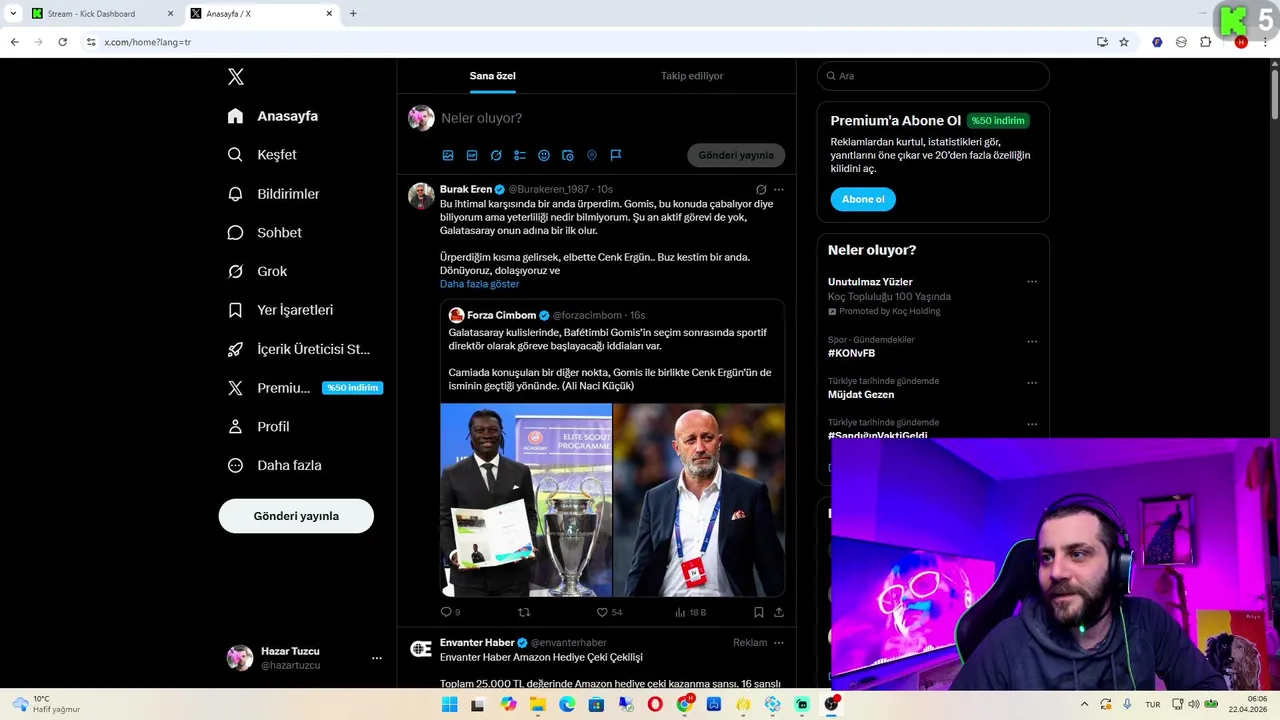Add a poll to post

pos(520,155)
